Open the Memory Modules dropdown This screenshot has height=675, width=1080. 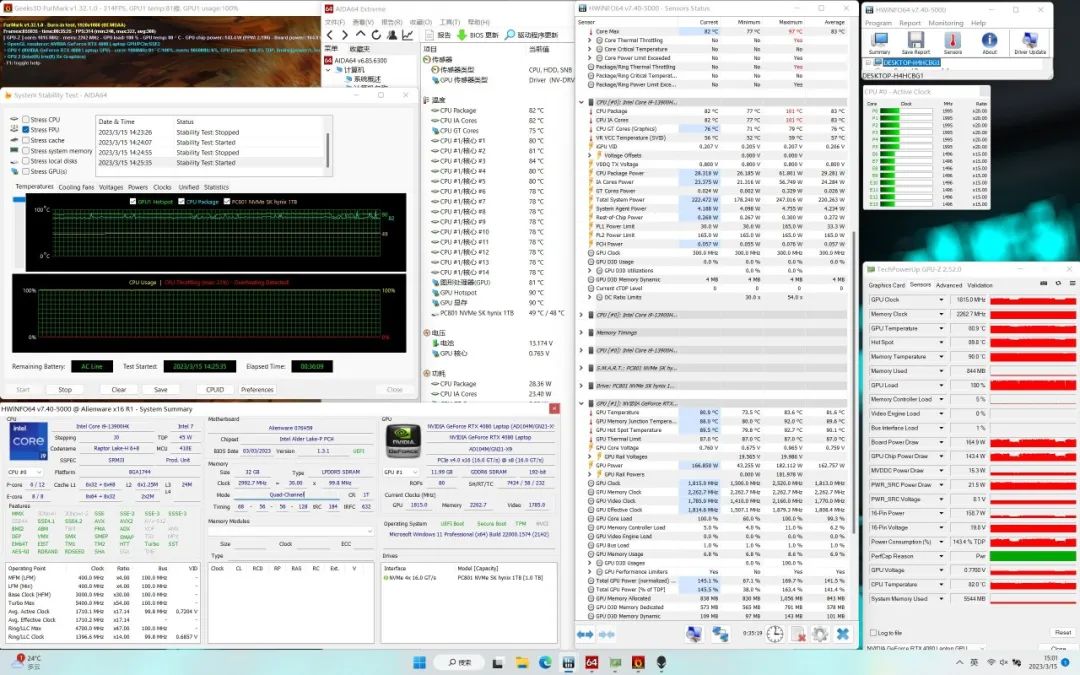click(291, 531)
